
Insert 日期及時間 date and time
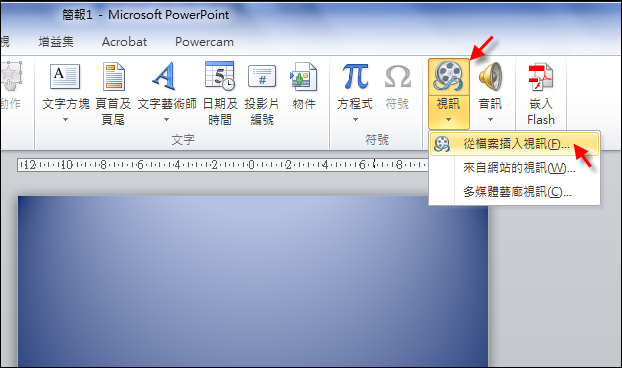[x=220, y=94]
